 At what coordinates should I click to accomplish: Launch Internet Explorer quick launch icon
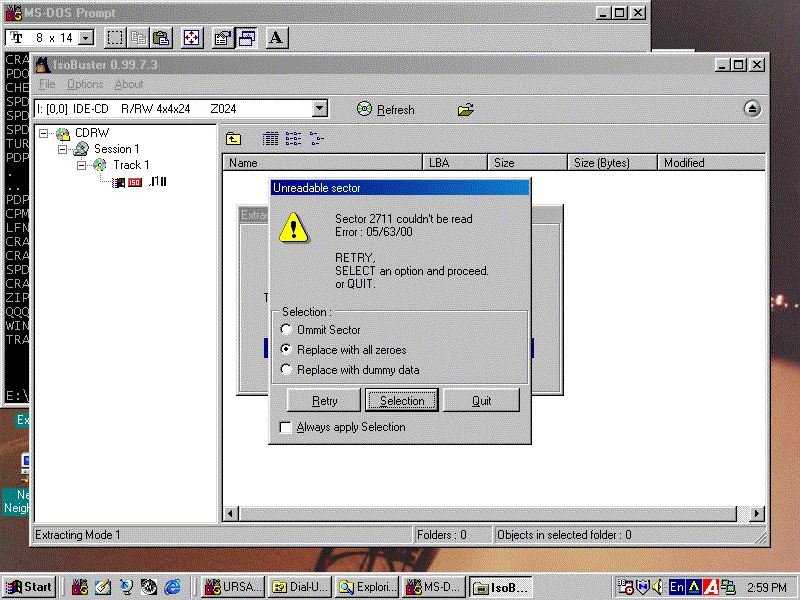(172, 587)
